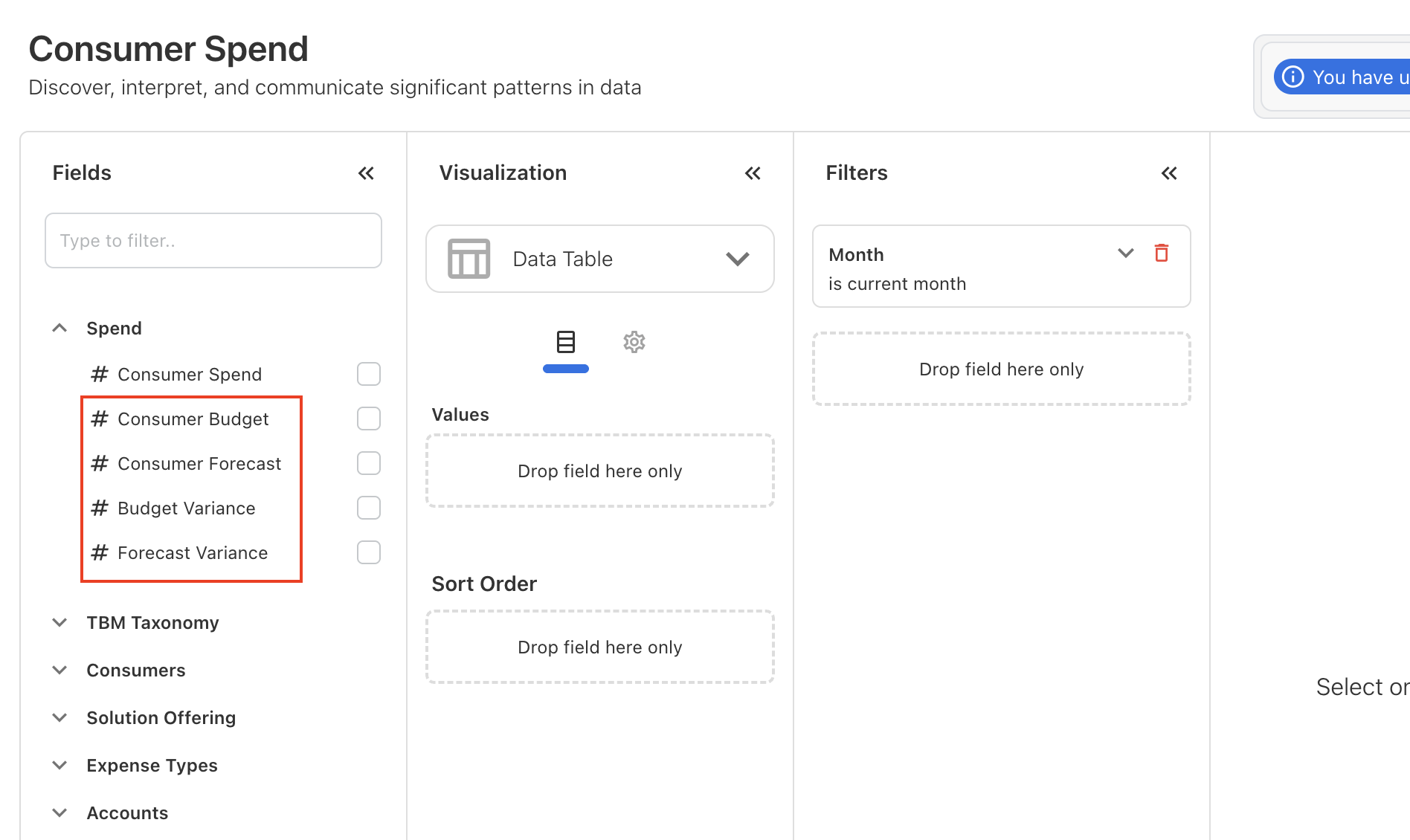Tick the Forecast Variance checkbox
Viewport: 1410px width, 840px height.
pos(368,552)
